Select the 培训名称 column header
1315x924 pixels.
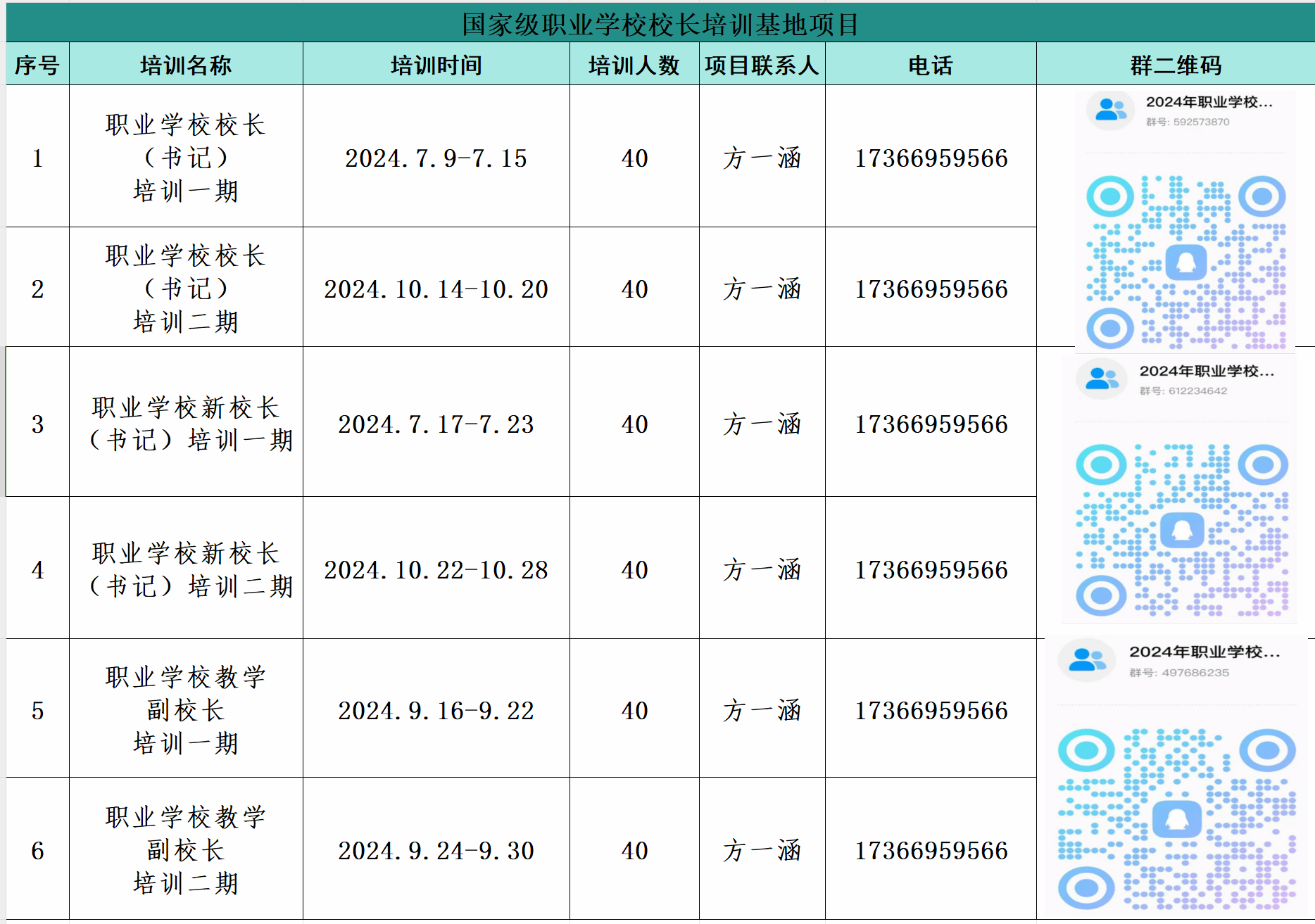(186, 65)
